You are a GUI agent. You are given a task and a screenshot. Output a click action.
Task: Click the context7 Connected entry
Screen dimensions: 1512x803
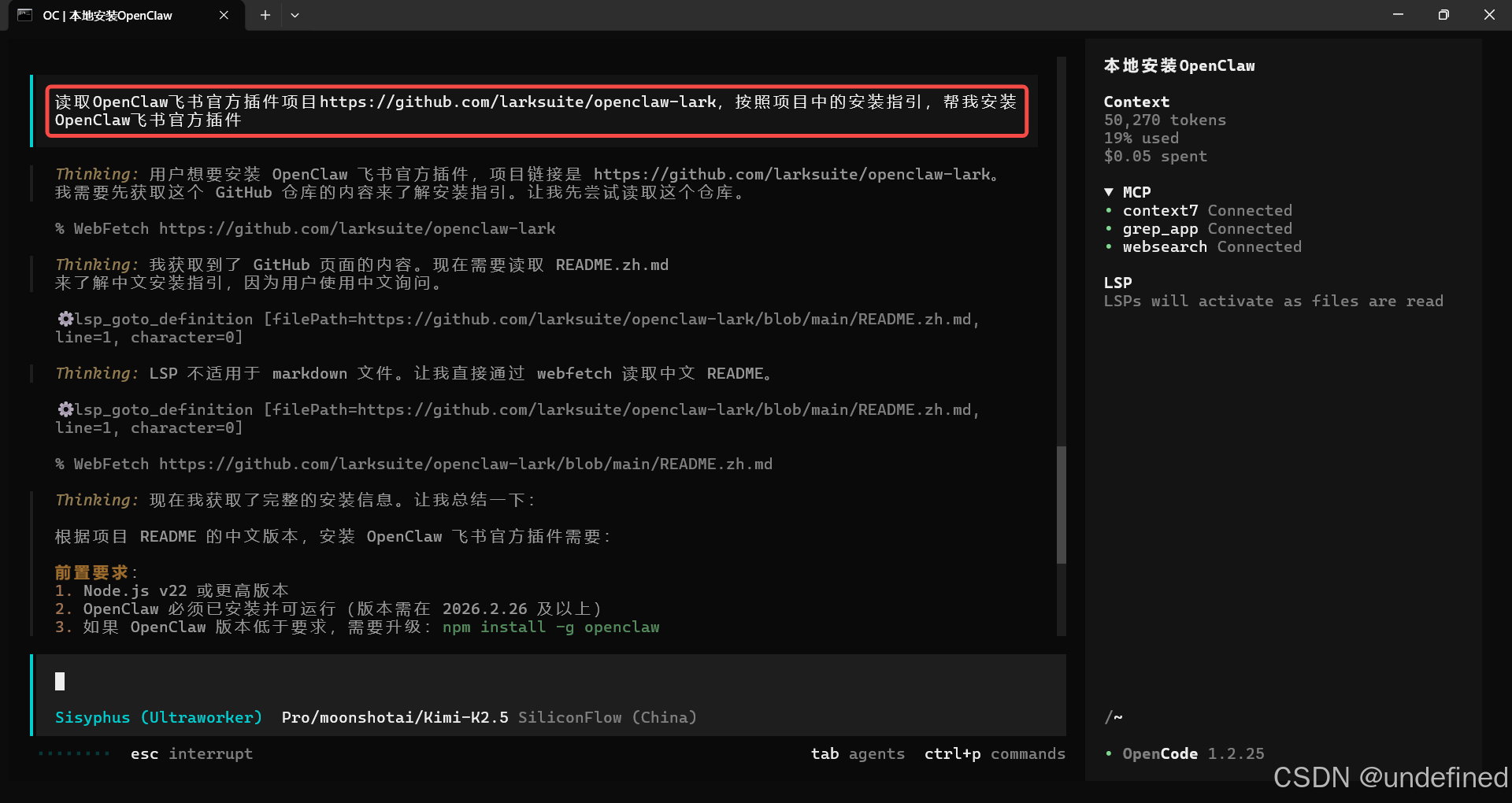[x=1207, y=210]
